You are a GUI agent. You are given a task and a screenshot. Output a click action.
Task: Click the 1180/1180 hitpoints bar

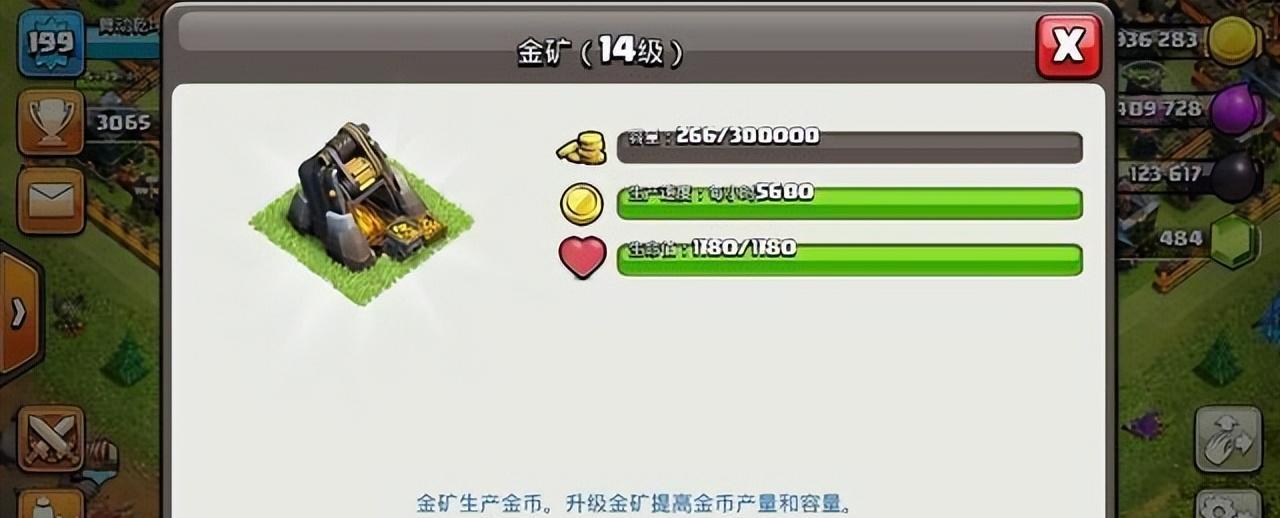point(850,259)
